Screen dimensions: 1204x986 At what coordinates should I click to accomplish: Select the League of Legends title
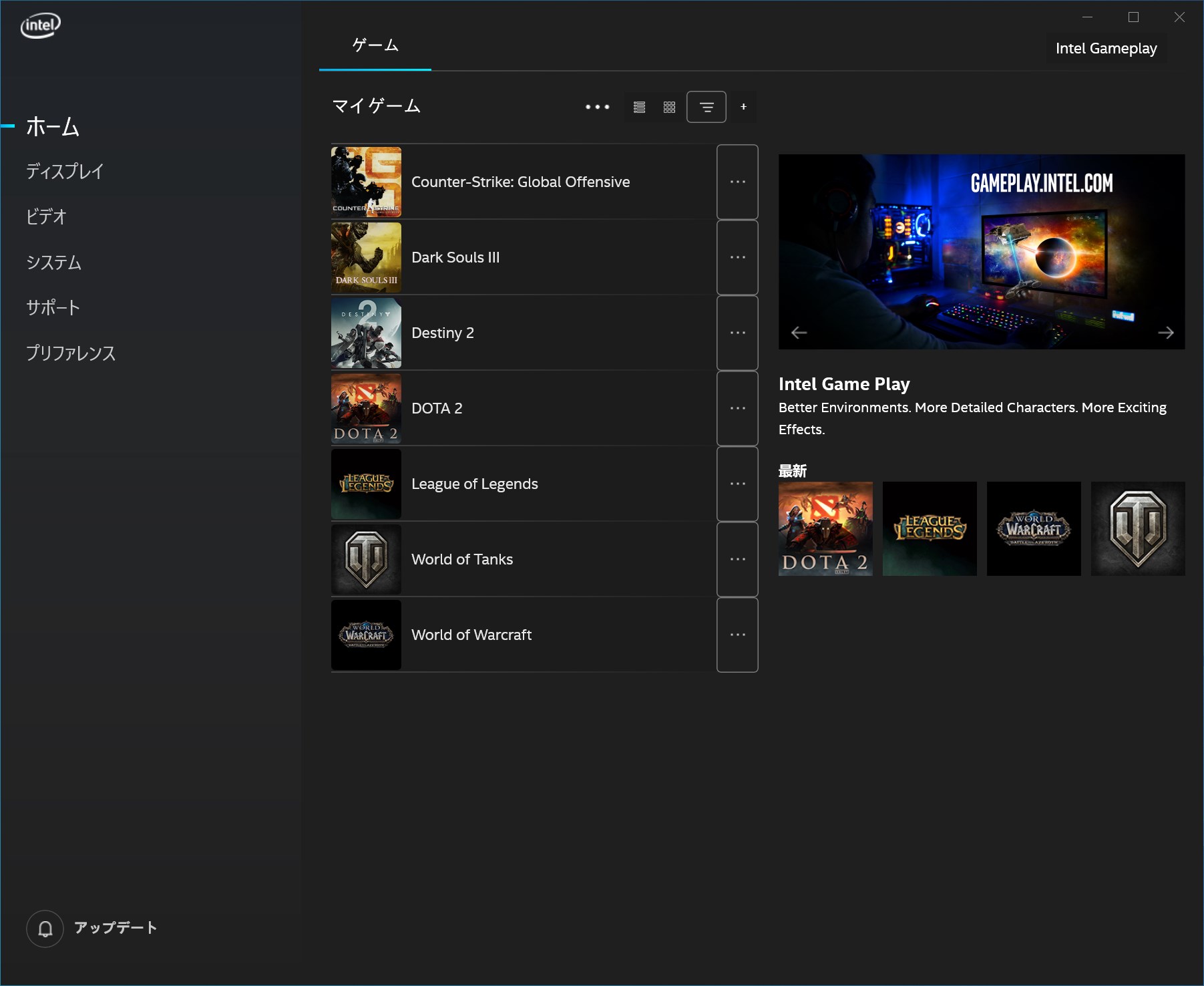[x=475, y=484]
